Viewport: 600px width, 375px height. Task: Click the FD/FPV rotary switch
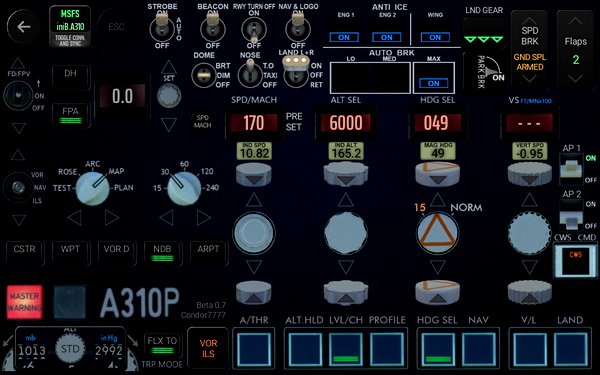[x=18, y=96]
